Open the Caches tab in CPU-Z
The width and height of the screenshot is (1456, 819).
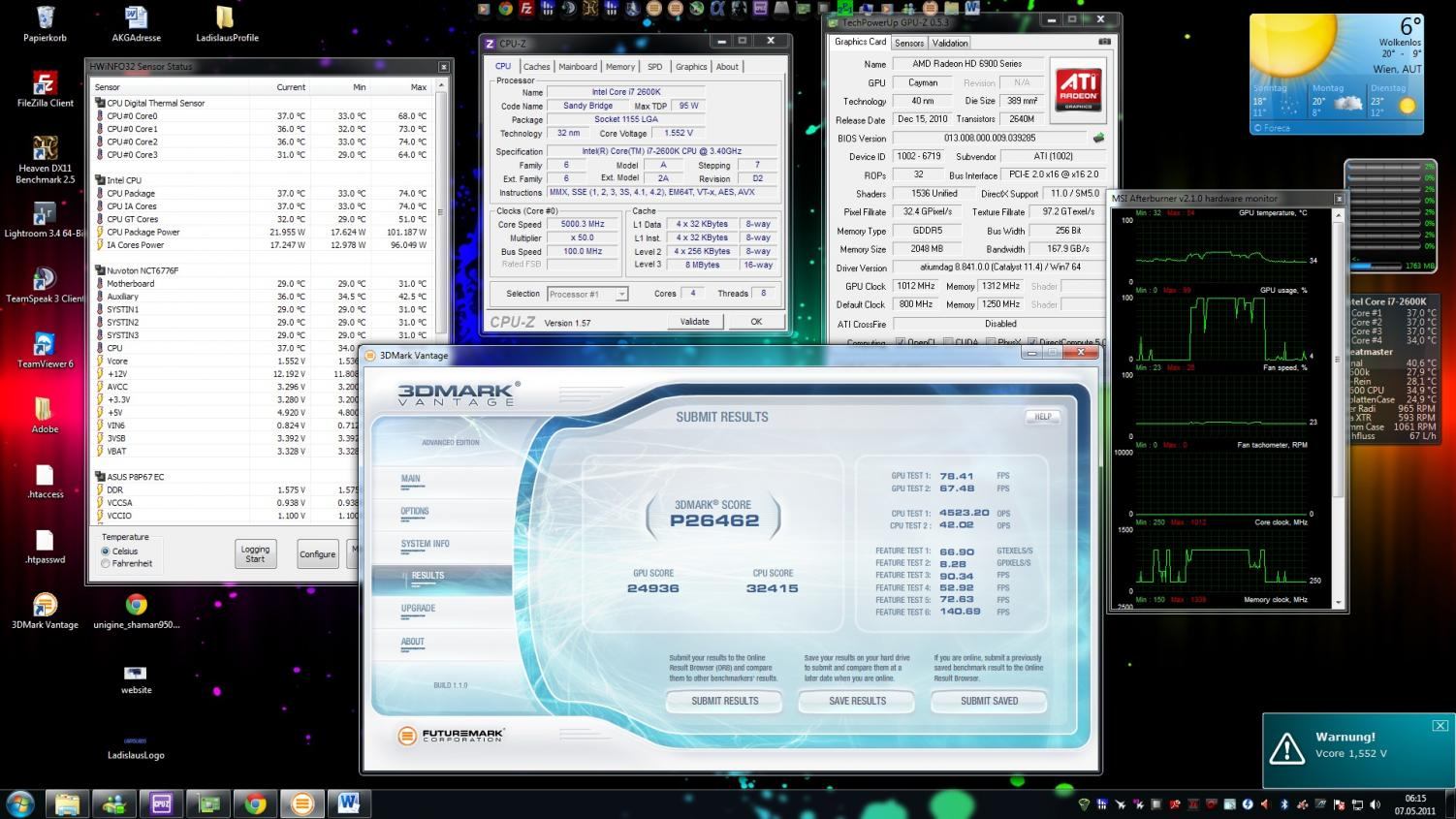pos(536,67)
